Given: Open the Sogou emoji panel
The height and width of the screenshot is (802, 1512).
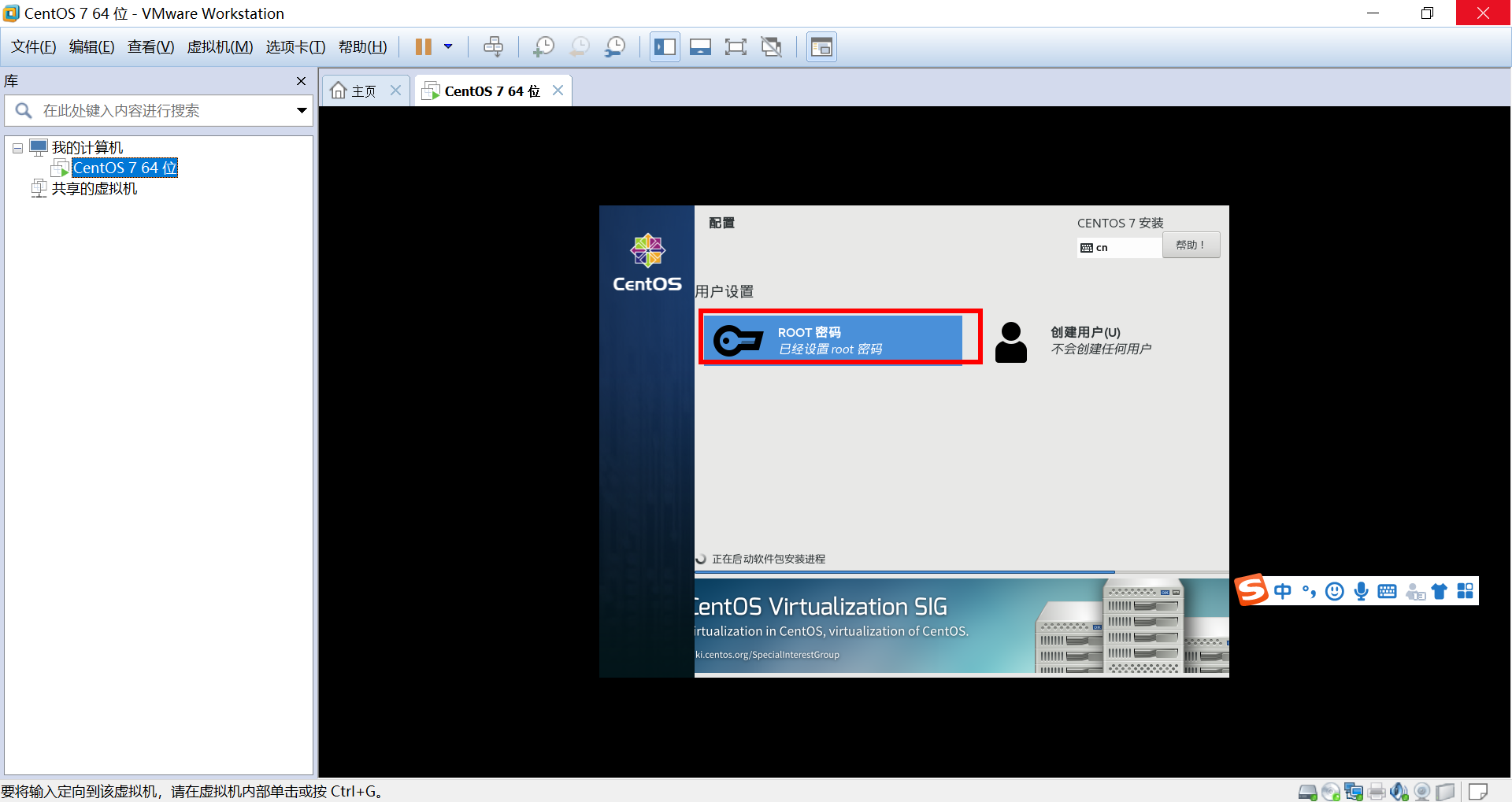Looking at the screenshot, I should pos(1335,591).
